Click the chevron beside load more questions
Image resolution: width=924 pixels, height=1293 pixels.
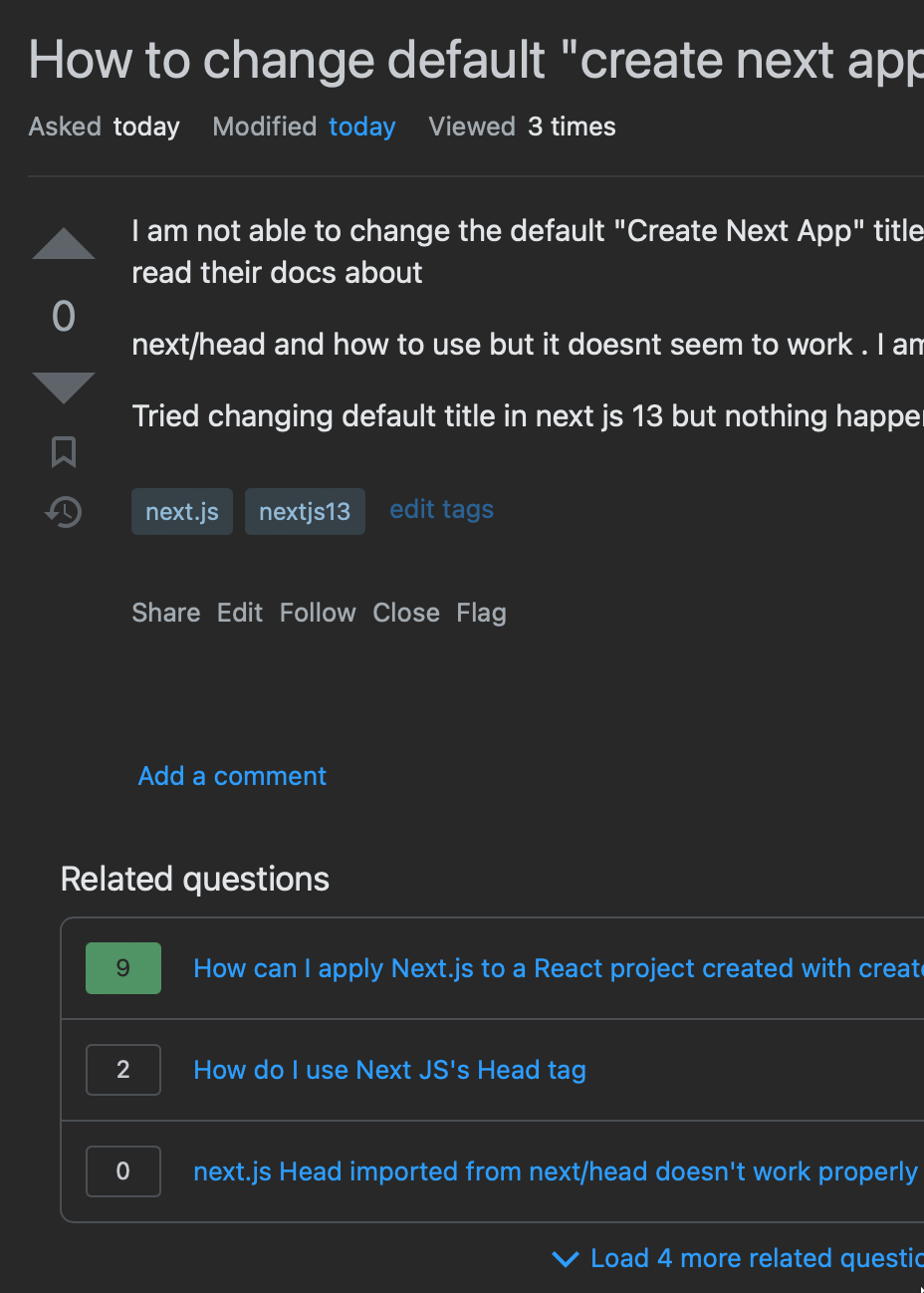pos(566,1258)
